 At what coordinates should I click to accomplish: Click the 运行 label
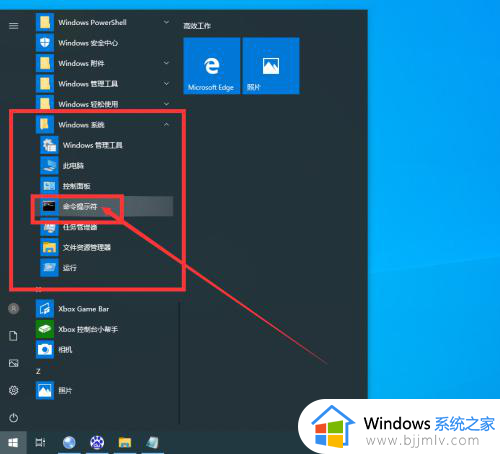[70, 268]
